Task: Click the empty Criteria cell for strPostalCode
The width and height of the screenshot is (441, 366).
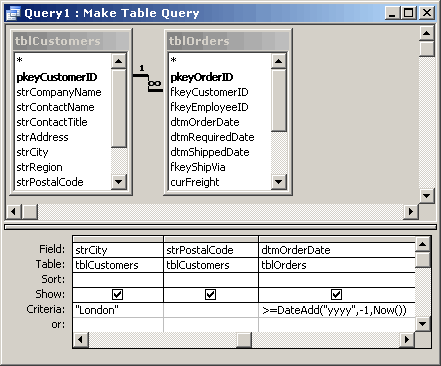Action: 211,310
